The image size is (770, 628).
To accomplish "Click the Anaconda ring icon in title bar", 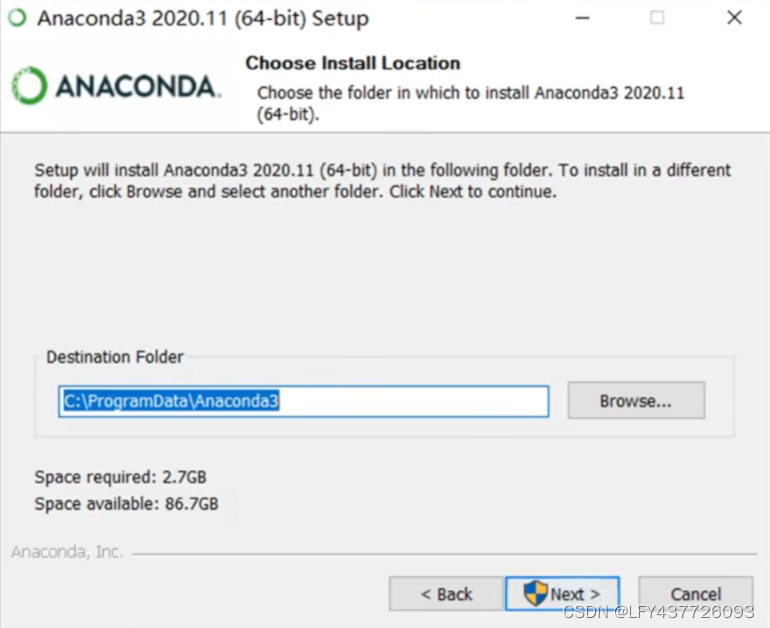I will click(18, 18).
